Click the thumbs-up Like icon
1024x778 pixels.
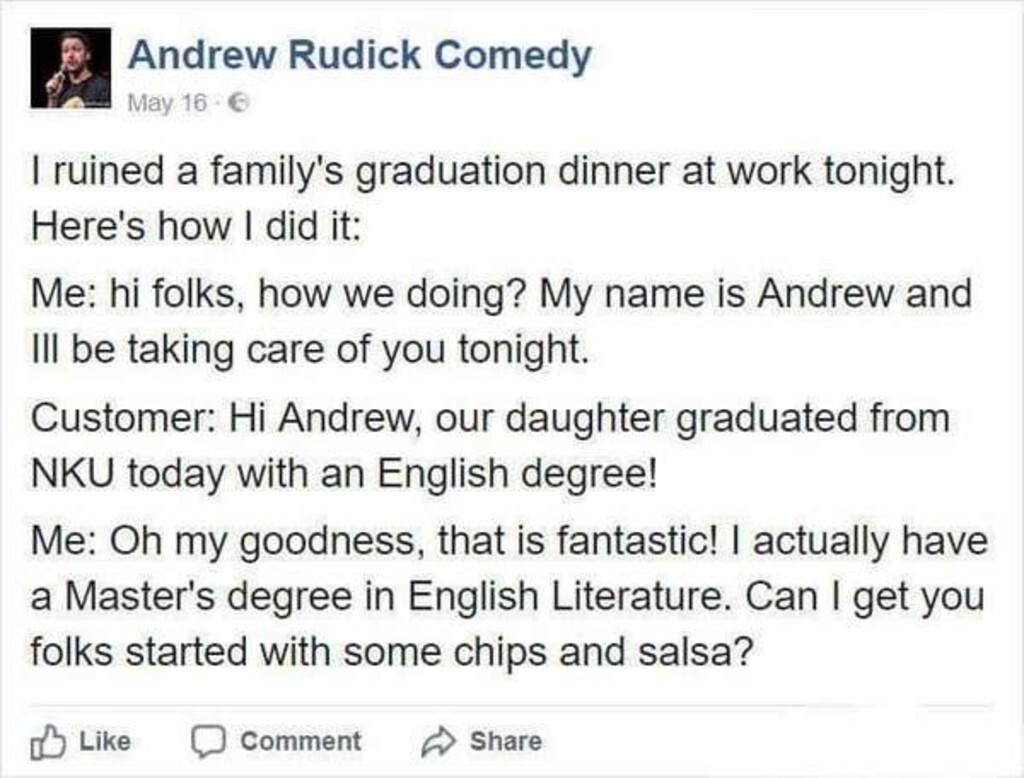(x=47, y=742)
